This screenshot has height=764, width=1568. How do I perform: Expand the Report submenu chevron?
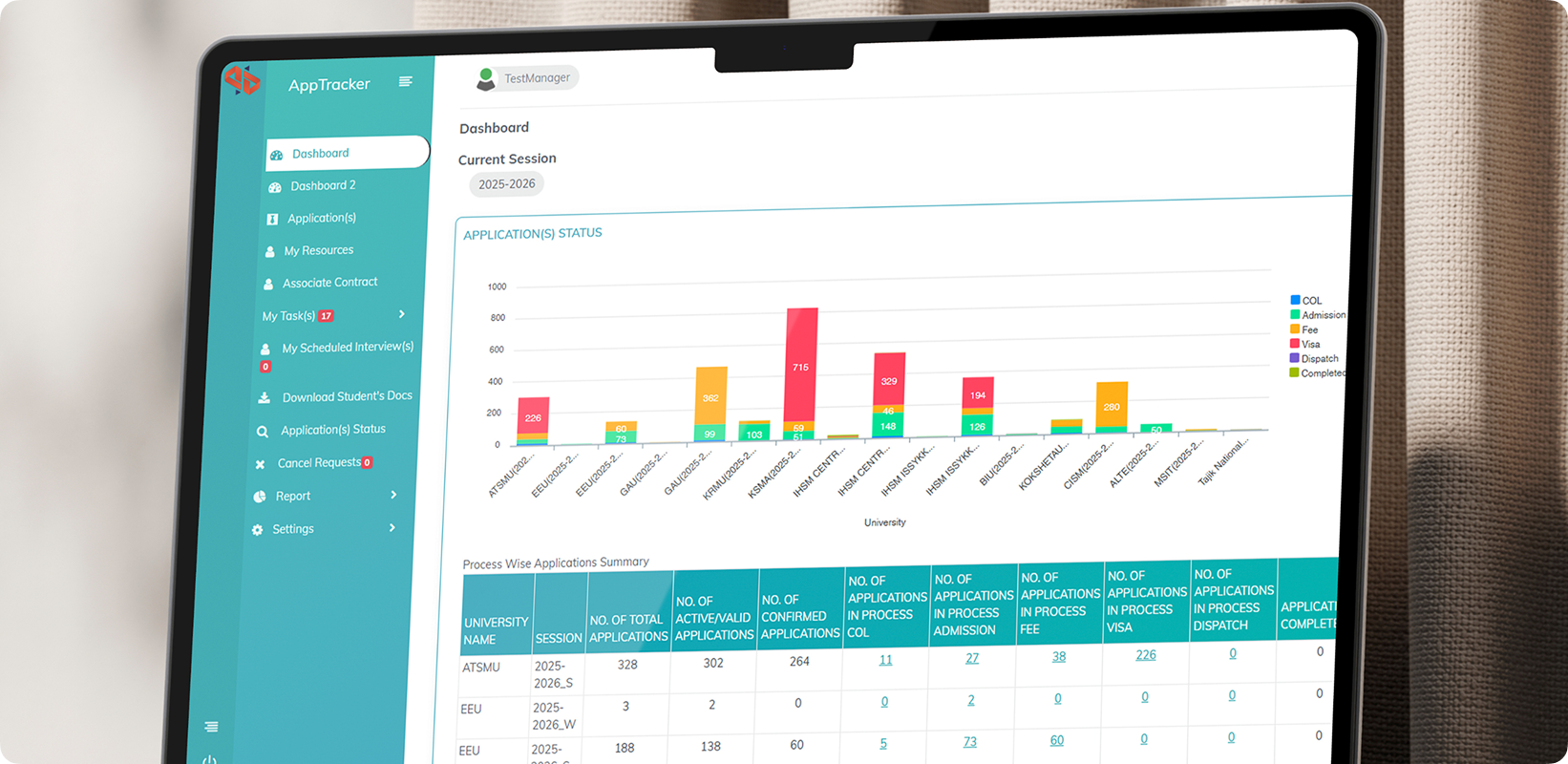(393, 495)
